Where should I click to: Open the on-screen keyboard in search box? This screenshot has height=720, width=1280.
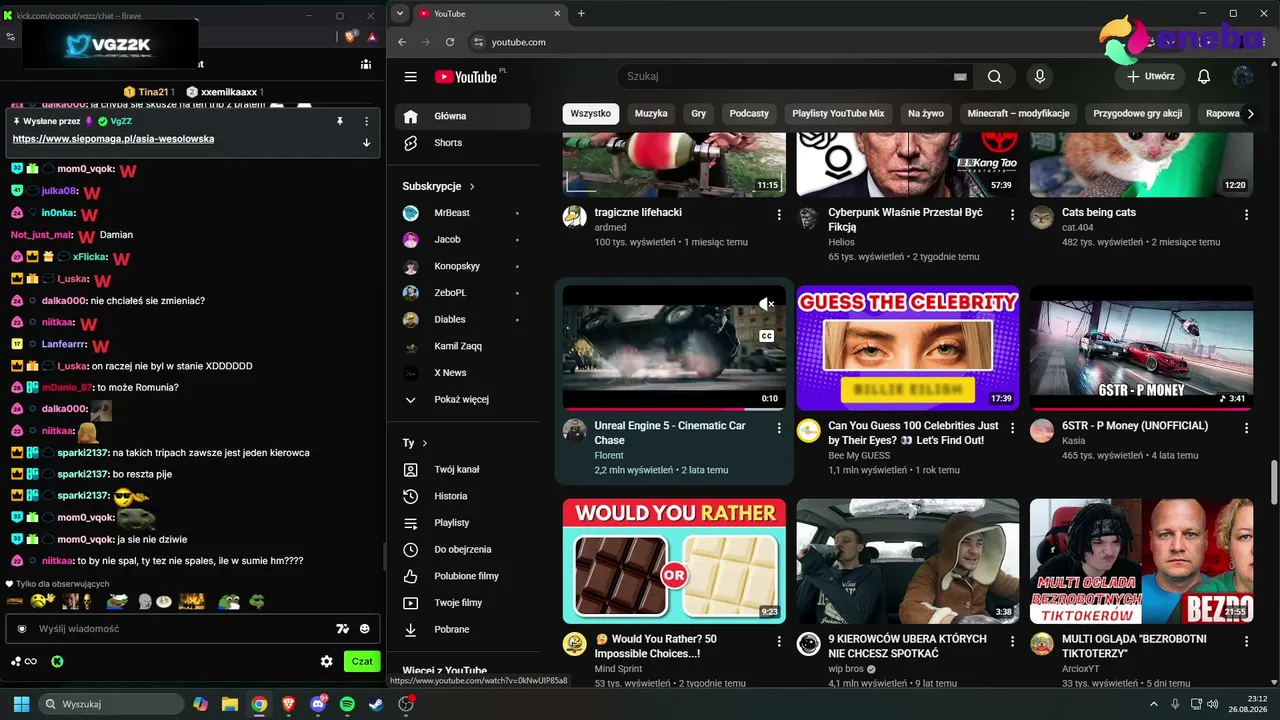[960, 77]
